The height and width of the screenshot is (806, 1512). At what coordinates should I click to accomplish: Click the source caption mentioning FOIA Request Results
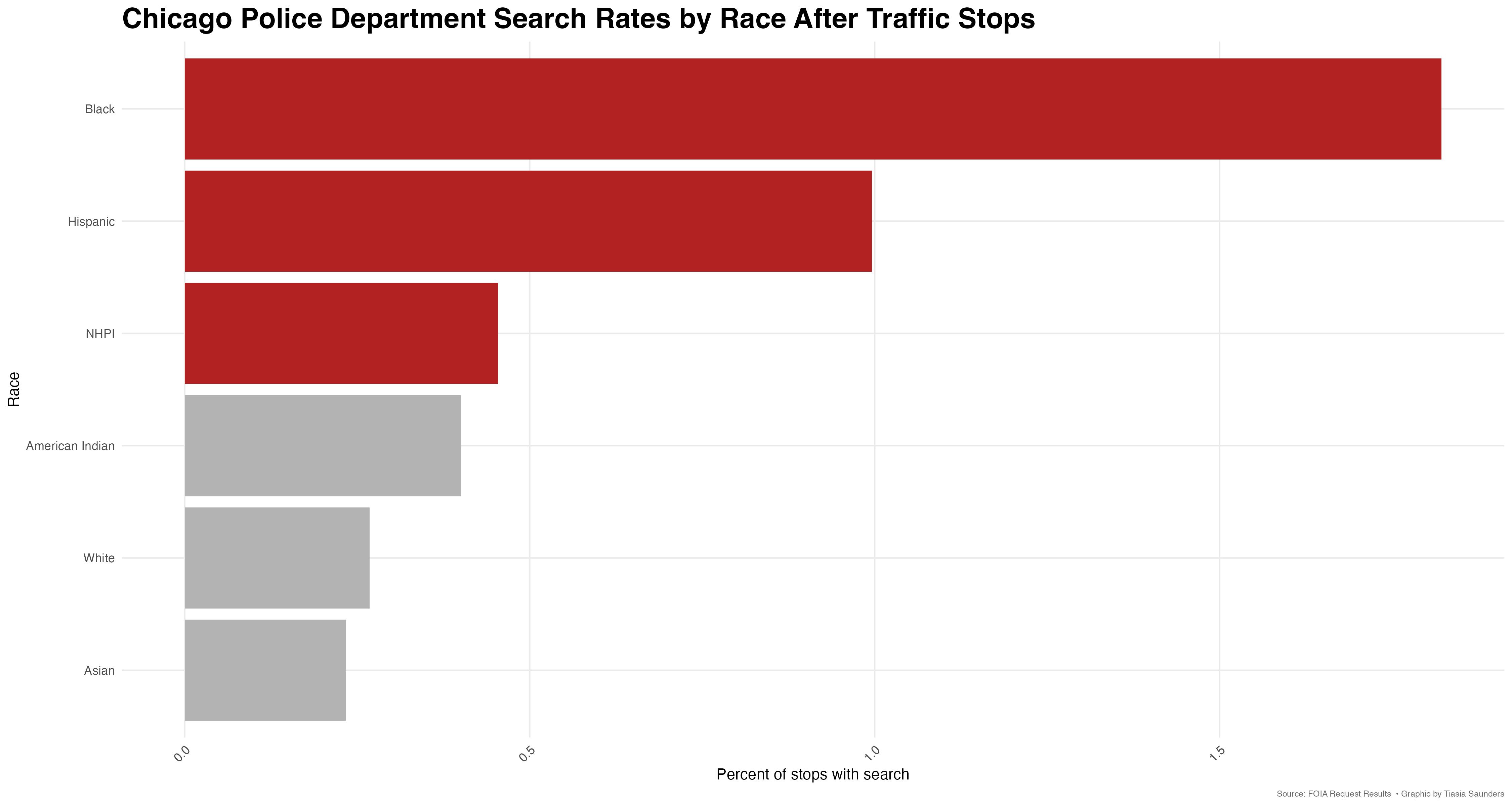(1390, 794)
